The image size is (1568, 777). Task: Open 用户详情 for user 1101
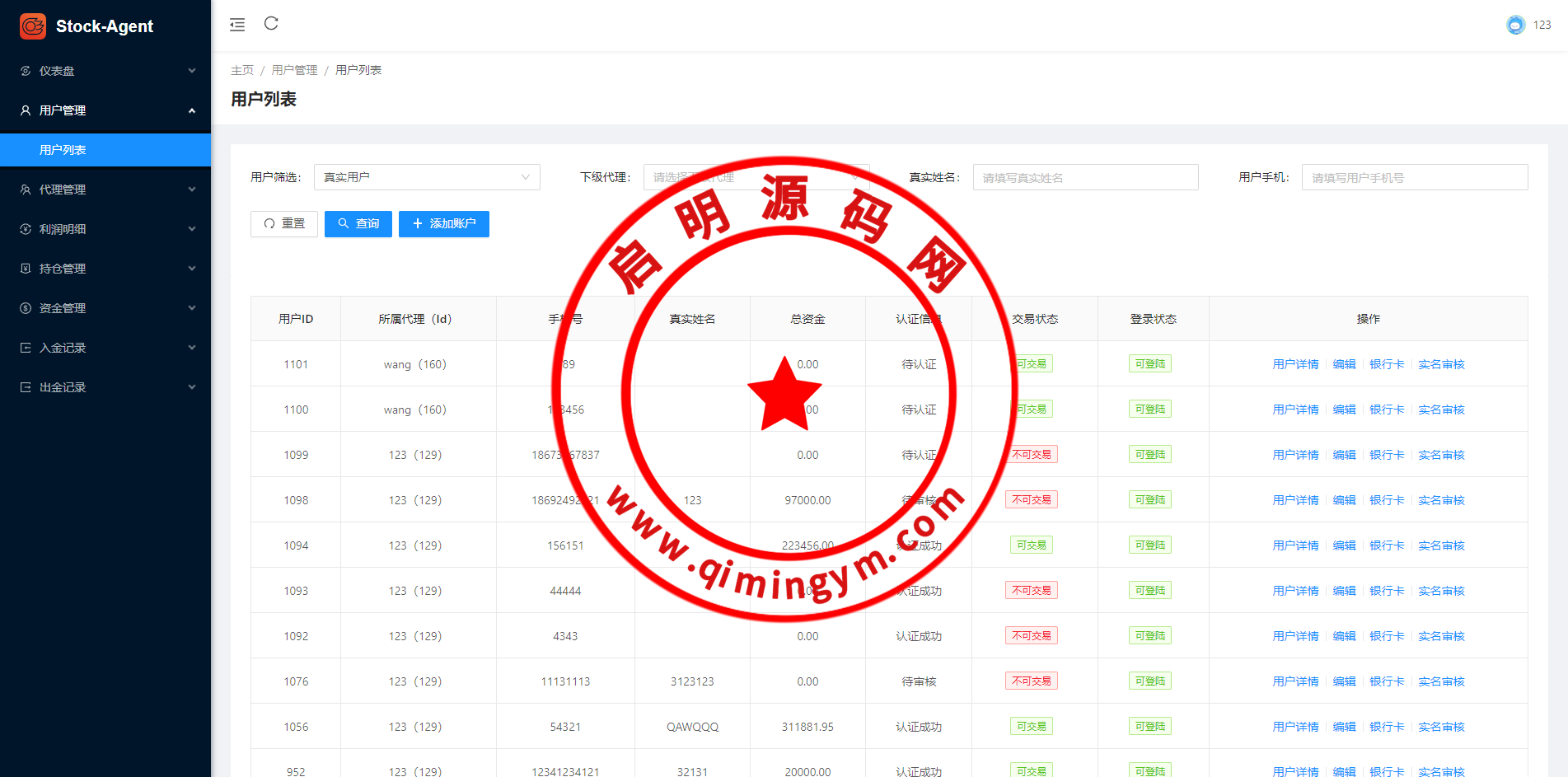pos(1295,364)
